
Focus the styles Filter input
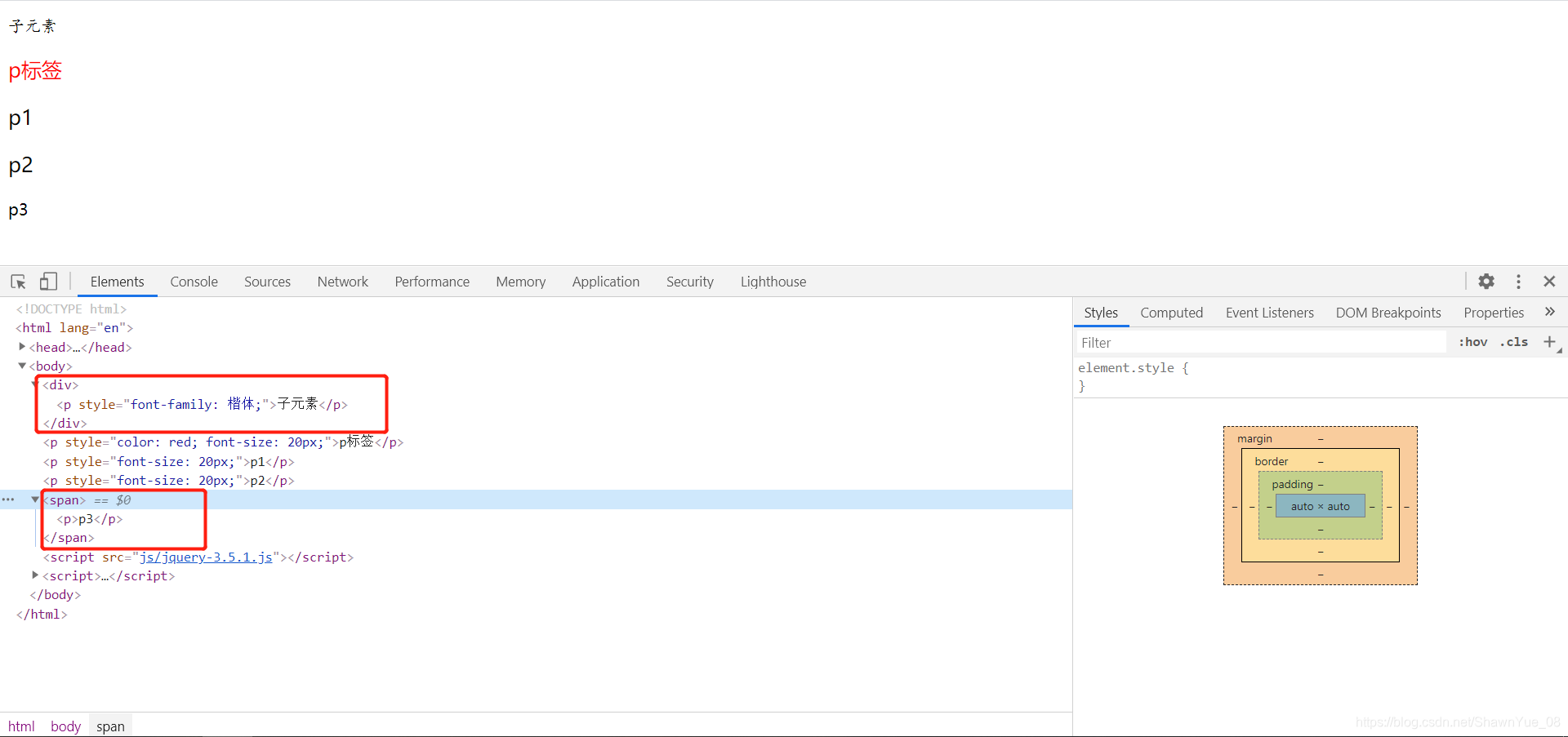(x=1262, y=343)
